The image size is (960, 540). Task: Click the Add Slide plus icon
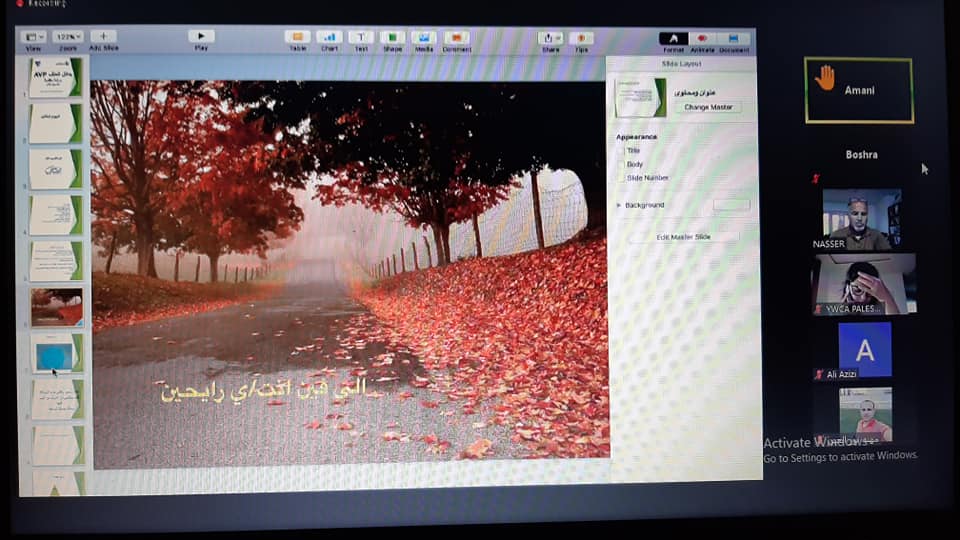[103, 37]
